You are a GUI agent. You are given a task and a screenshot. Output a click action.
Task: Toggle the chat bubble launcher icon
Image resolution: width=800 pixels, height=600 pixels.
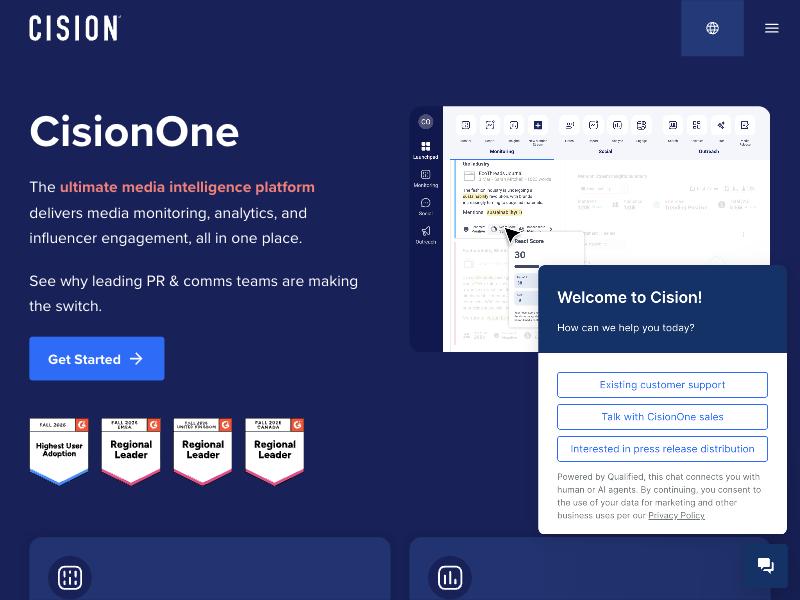(x=765, y=565)
